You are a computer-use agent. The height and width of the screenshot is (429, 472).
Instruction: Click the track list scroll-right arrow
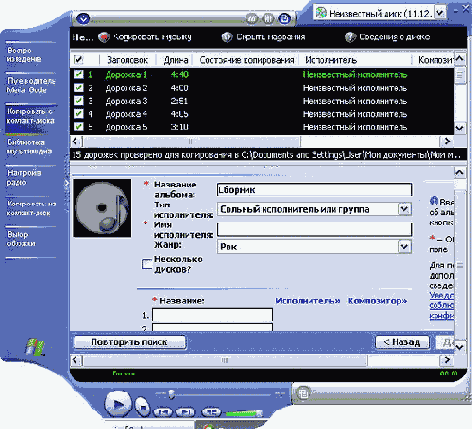click(x=447, y=141)
